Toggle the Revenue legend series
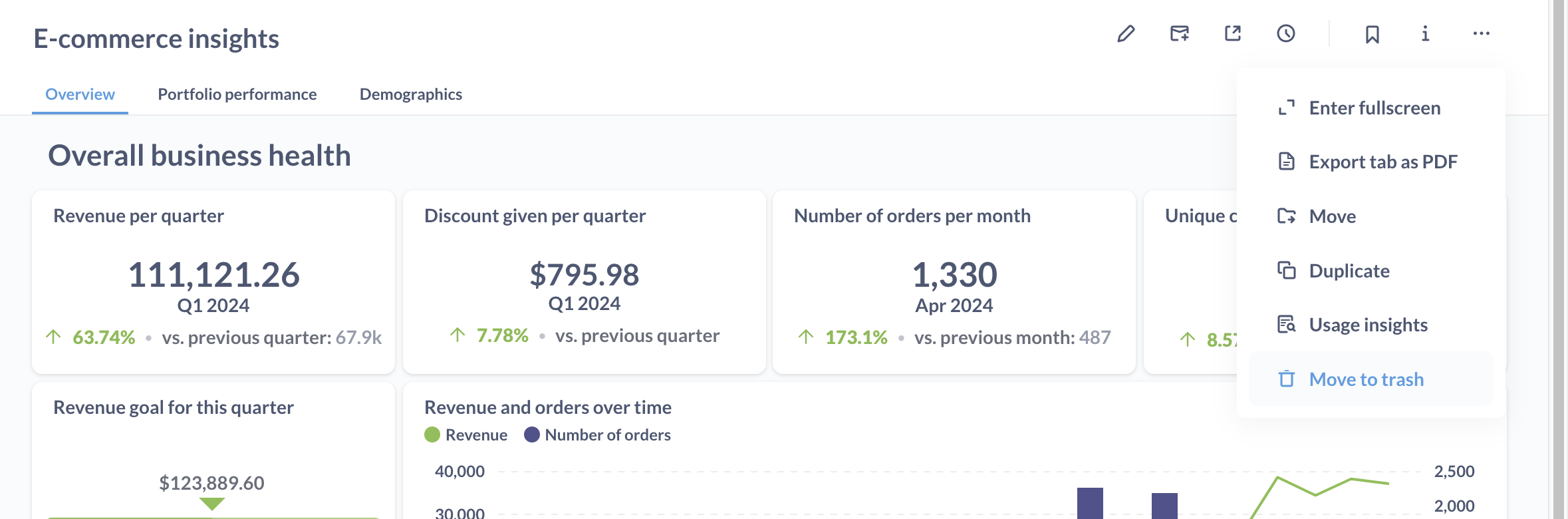The image size is (1568, 519). [x=466, y=435]
